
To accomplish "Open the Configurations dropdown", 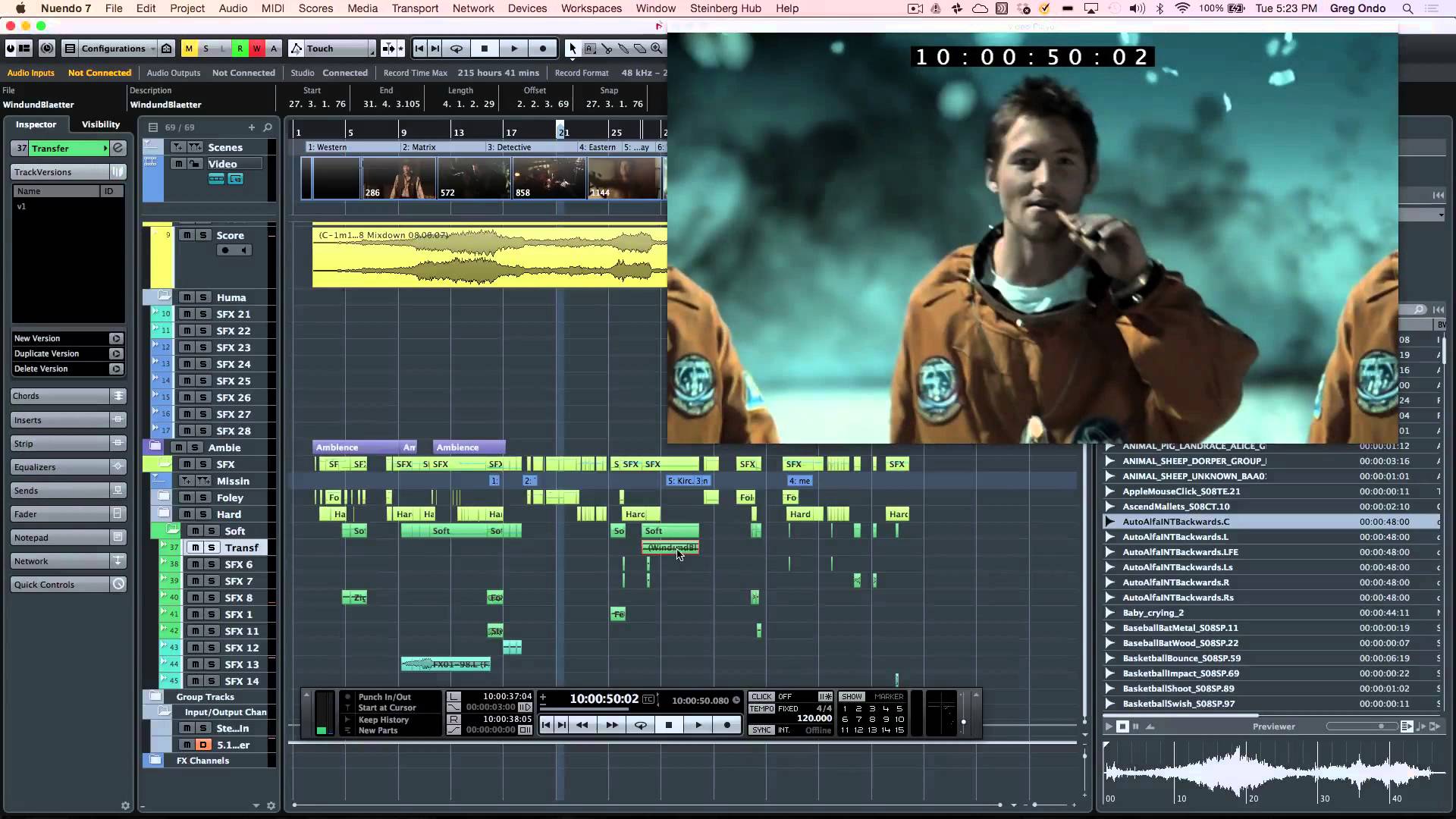I will click(114, 49).
